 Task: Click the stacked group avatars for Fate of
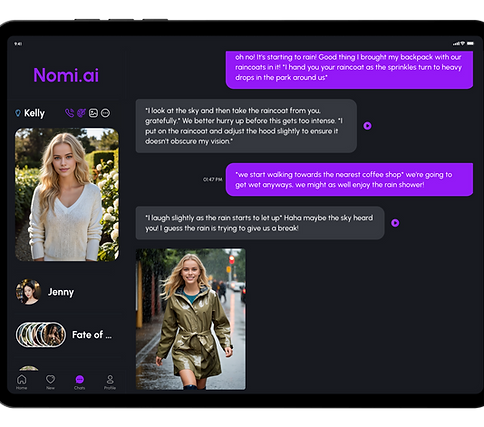41,335
